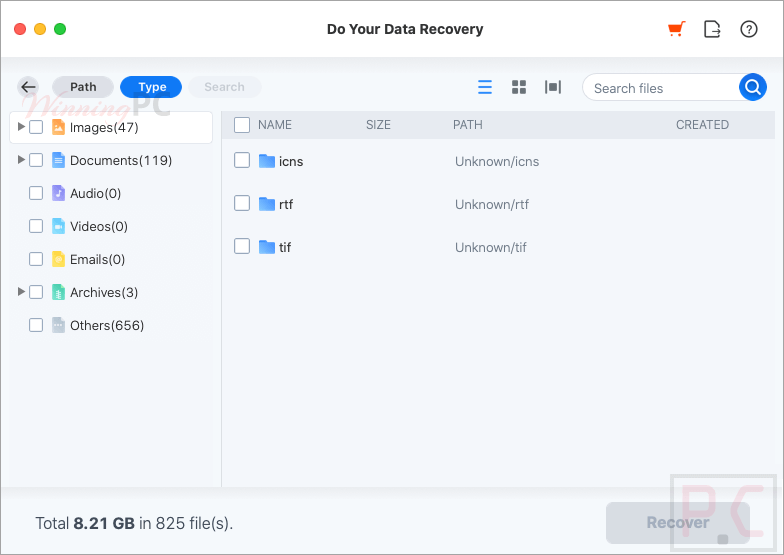The image size is (784, 555).
Task: Click the Documents category icon
Action: click(58, 160)
